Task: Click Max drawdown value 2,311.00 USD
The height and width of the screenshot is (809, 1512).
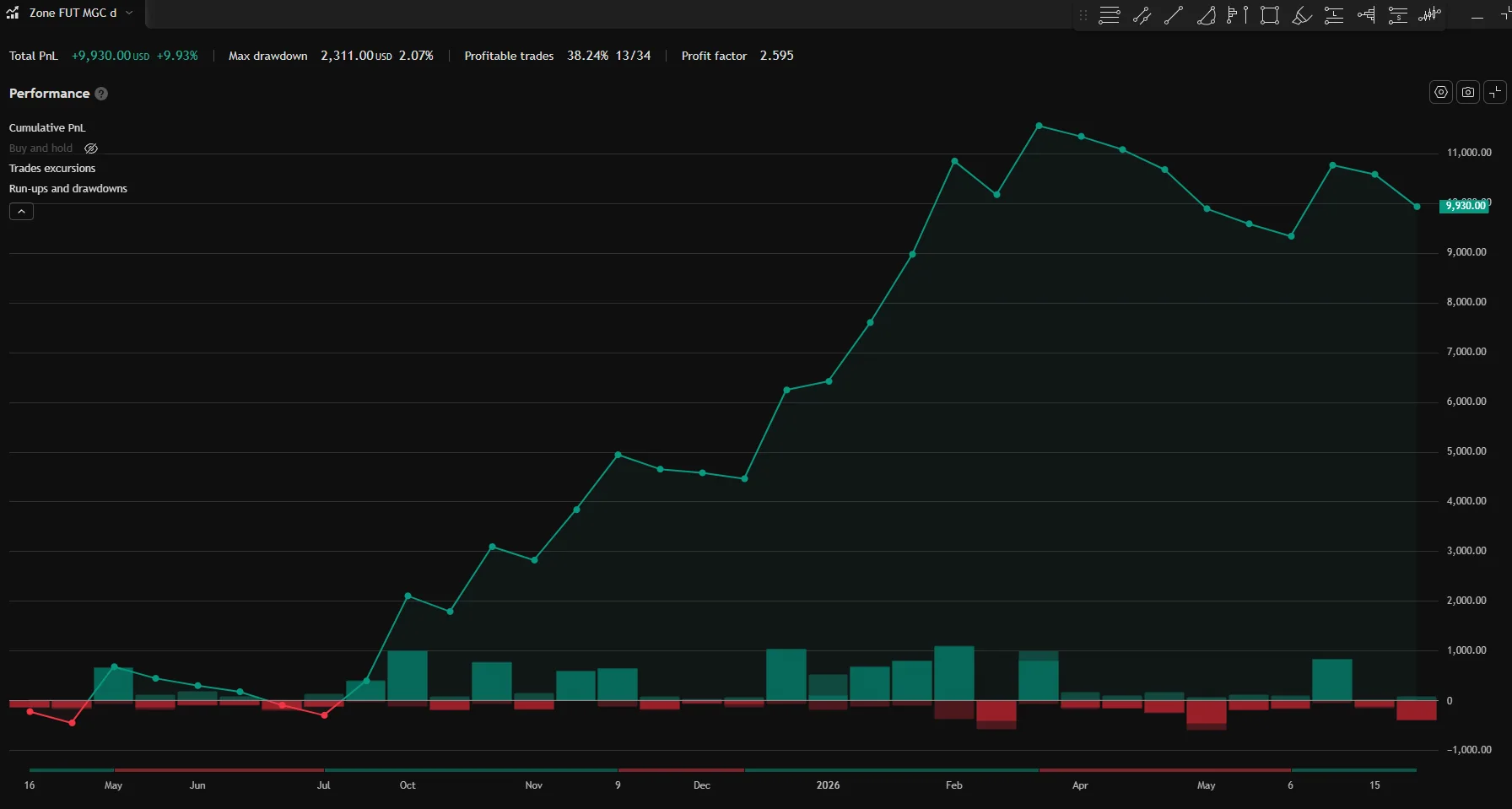Action: click(356, 56)
